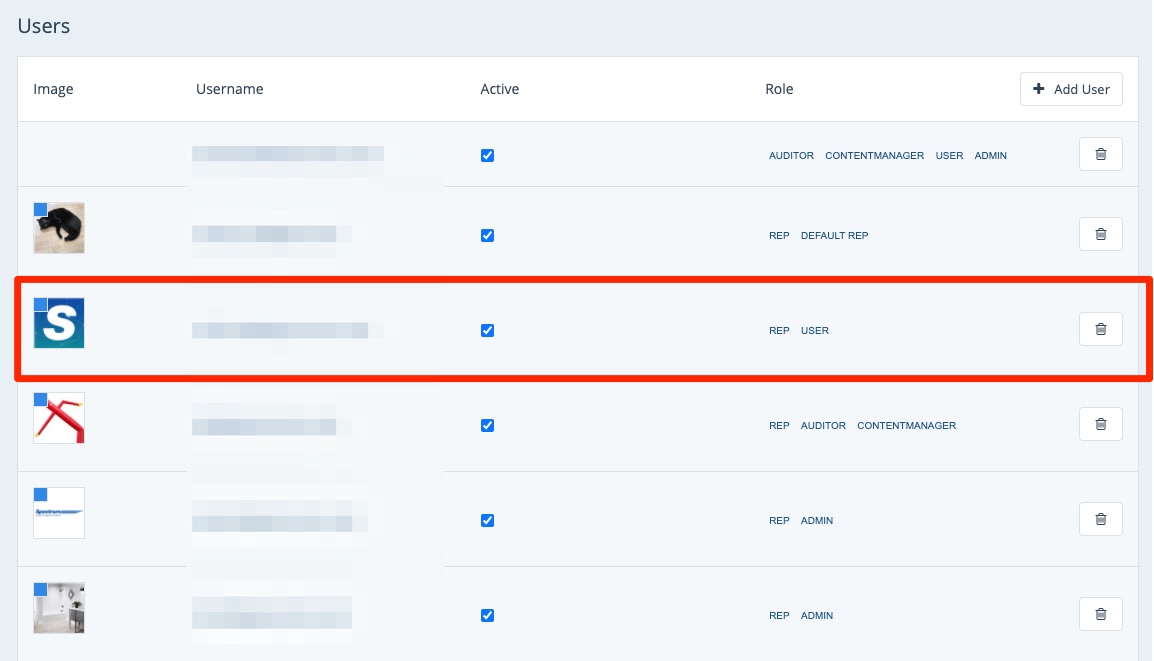Click trash icon in the red X logo row

[1100, 424]
